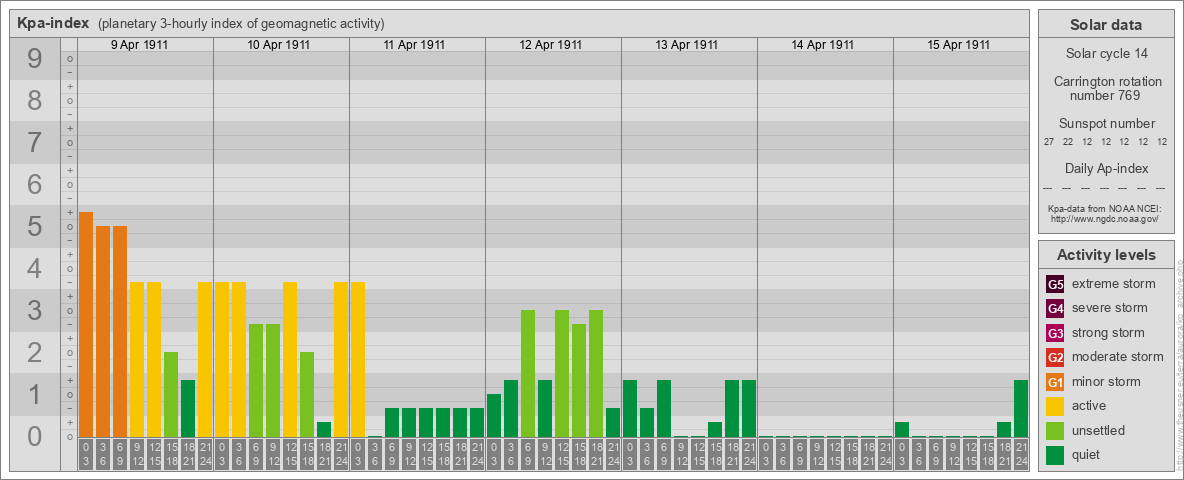Click the Solar data panel heading
The height and width of the screenshot is (480, 1184).
tap(1106, 25)
